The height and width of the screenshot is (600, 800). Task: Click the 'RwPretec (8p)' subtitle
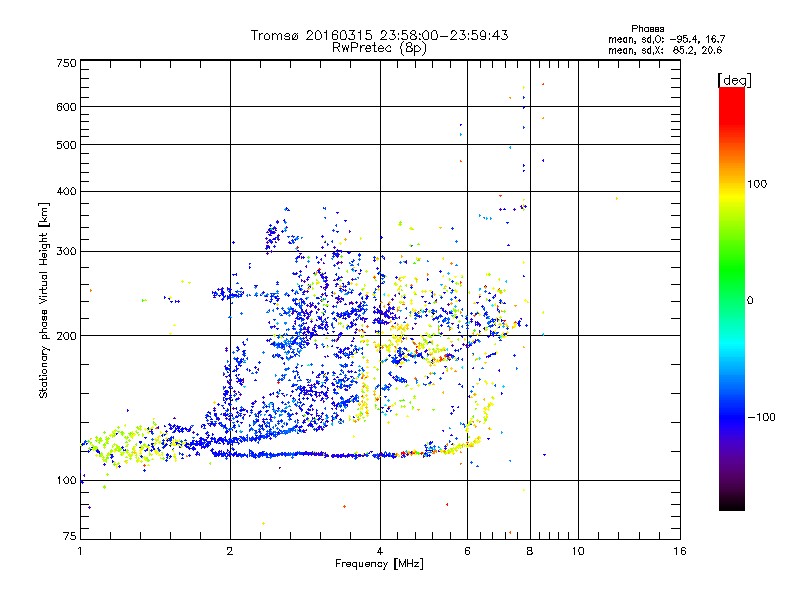[379, 48]
